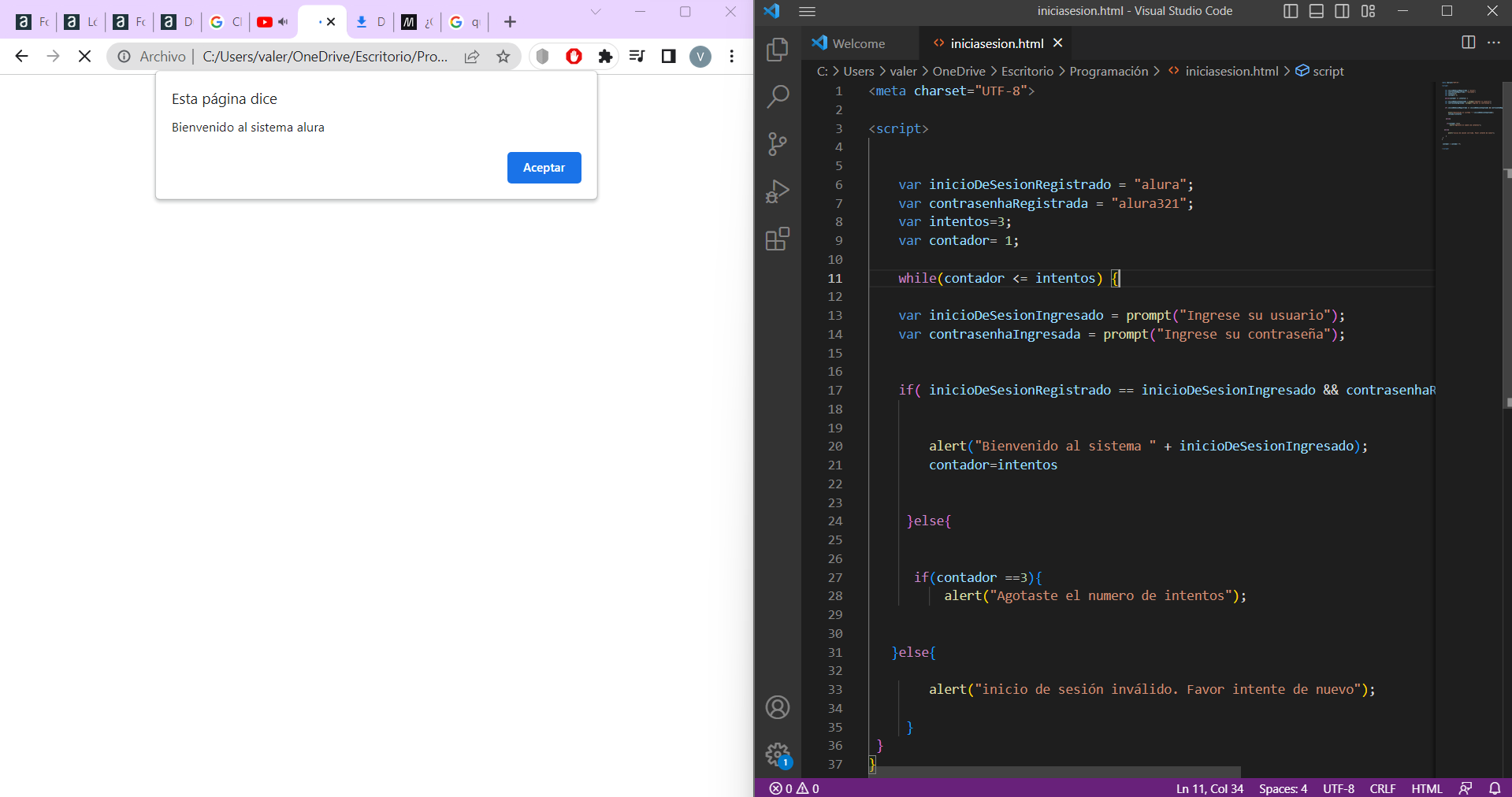Open media control in browser toolbar

[637, 56]
